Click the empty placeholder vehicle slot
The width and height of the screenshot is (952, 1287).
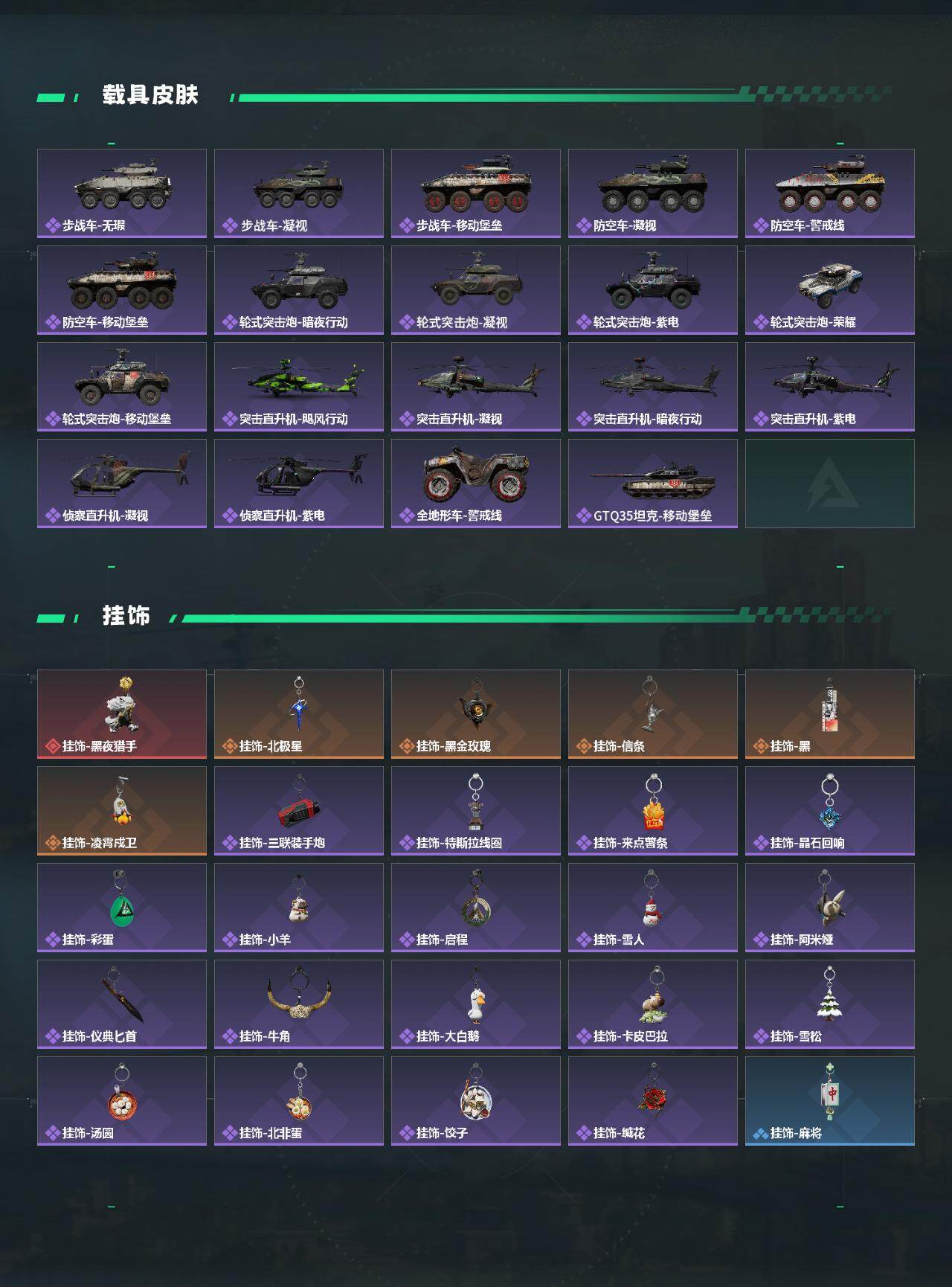pyautogui.click(x=830, y=484)
